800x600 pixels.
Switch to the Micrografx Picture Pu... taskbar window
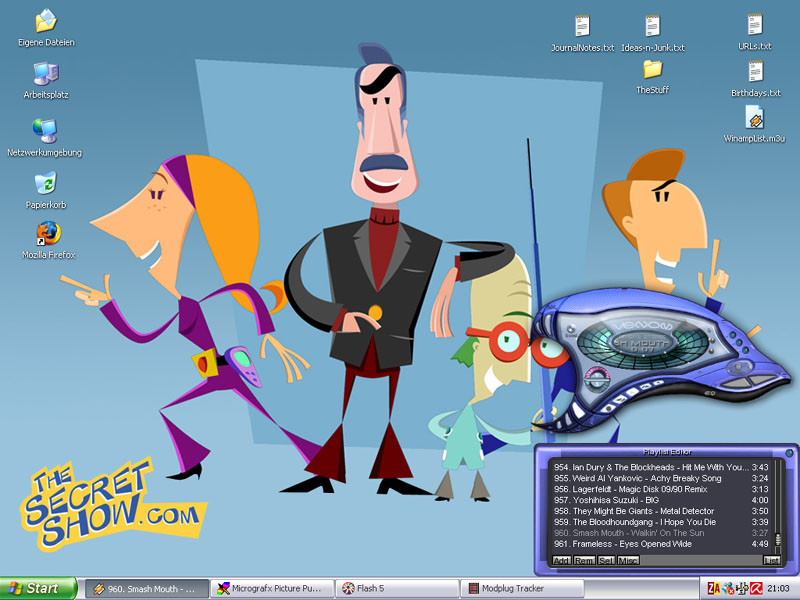point(272,589)
